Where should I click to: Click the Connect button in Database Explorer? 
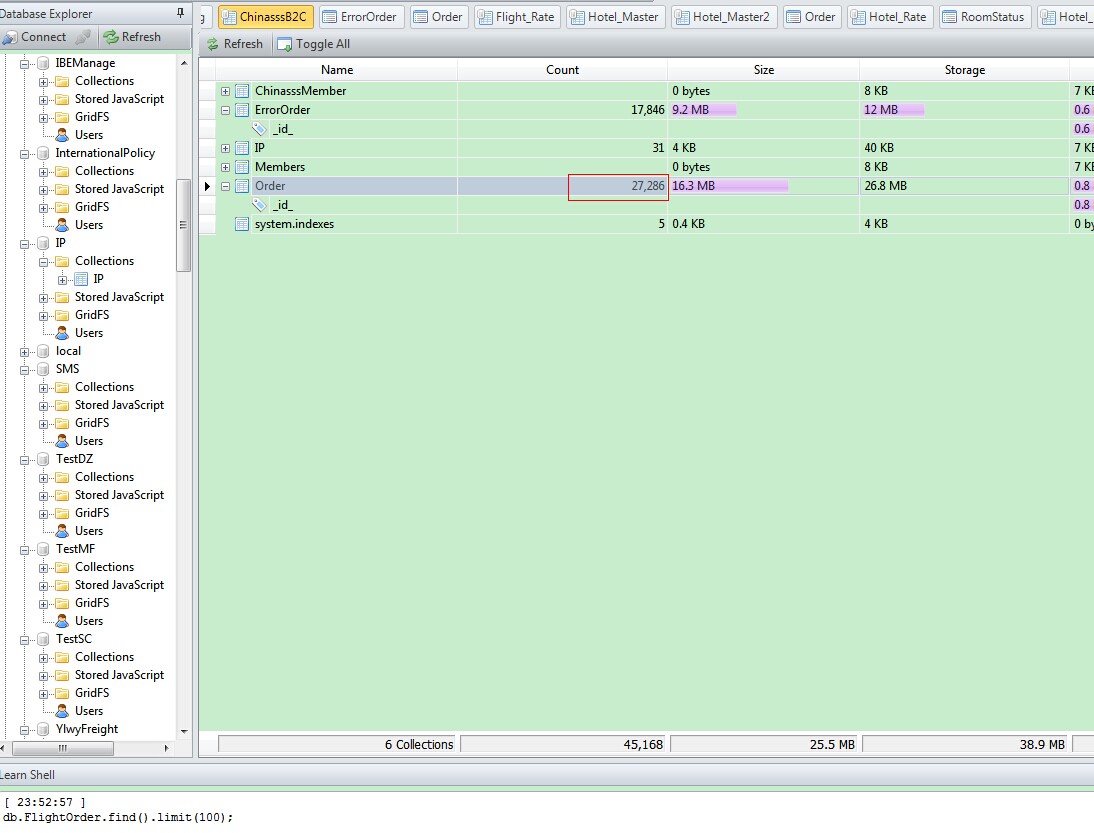tap(34, 37)
